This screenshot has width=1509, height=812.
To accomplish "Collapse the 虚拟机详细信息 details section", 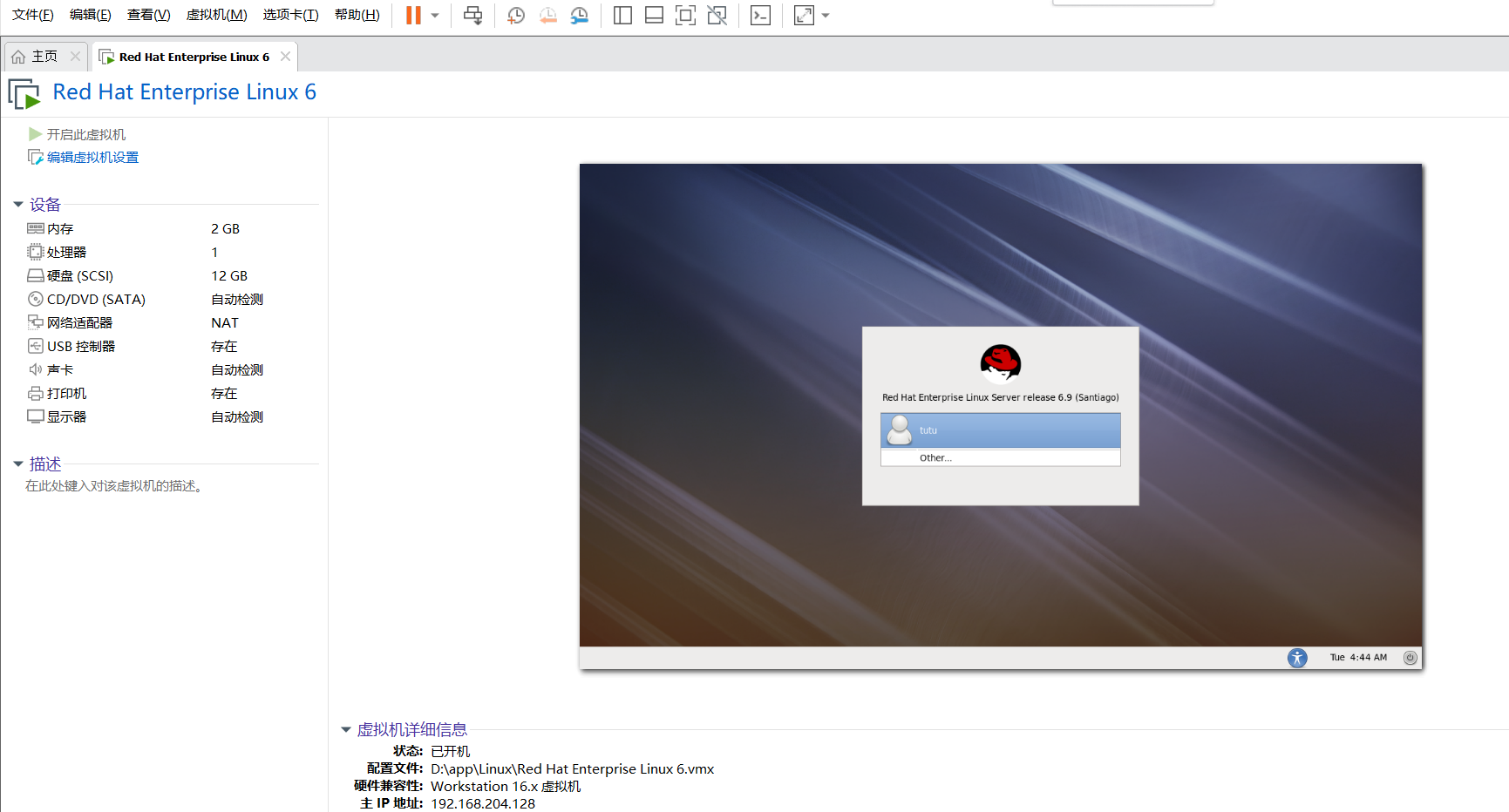I will [x=348, y=729].
